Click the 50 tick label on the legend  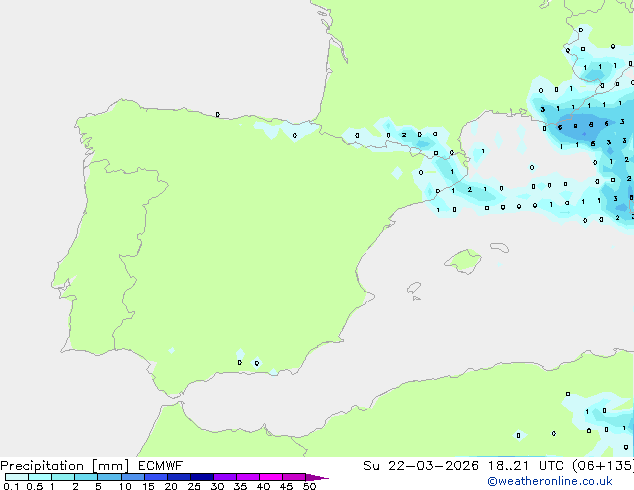(x=310, y=486)
